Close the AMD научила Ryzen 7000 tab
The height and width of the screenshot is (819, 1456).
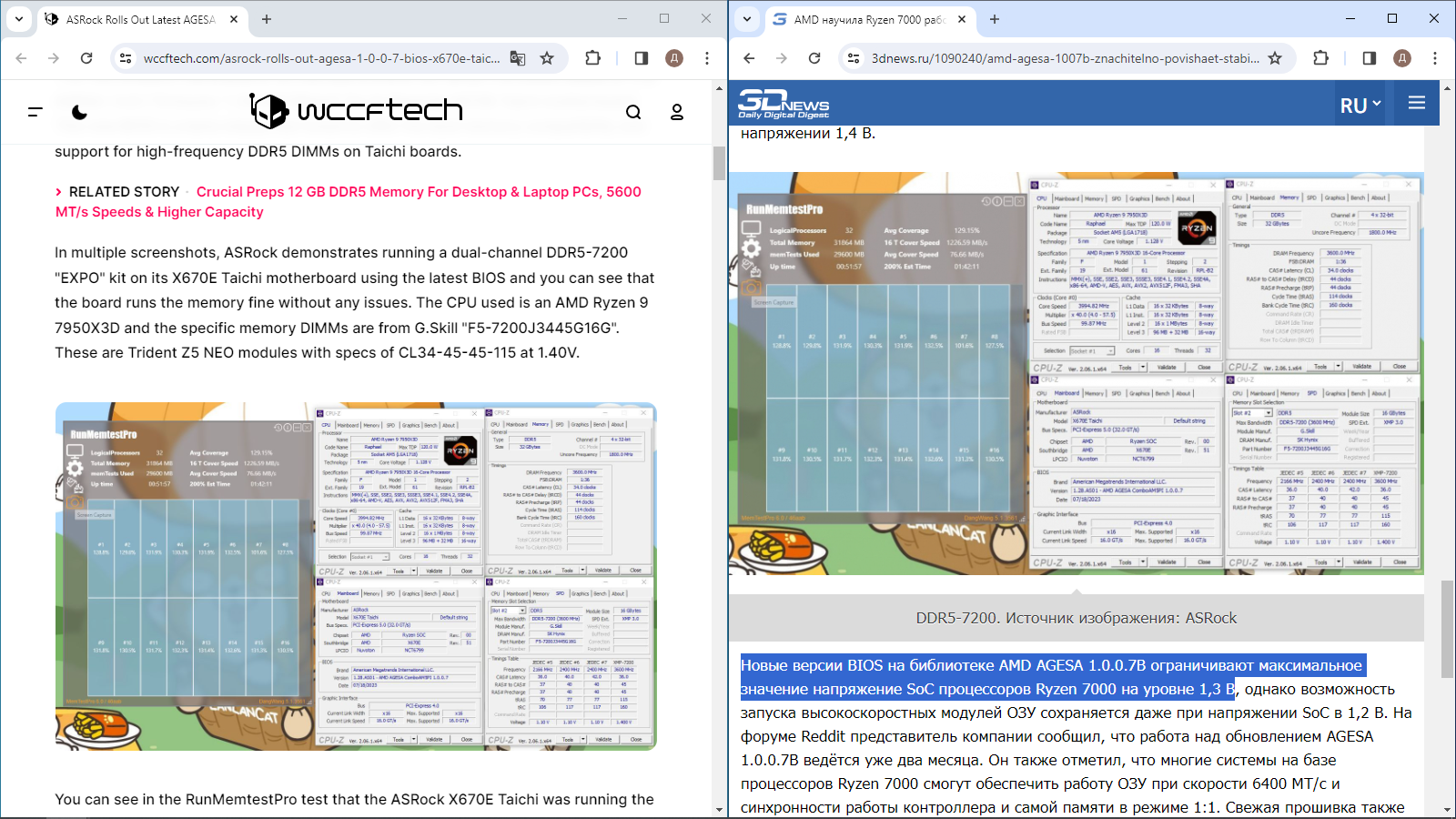point(962,19)
